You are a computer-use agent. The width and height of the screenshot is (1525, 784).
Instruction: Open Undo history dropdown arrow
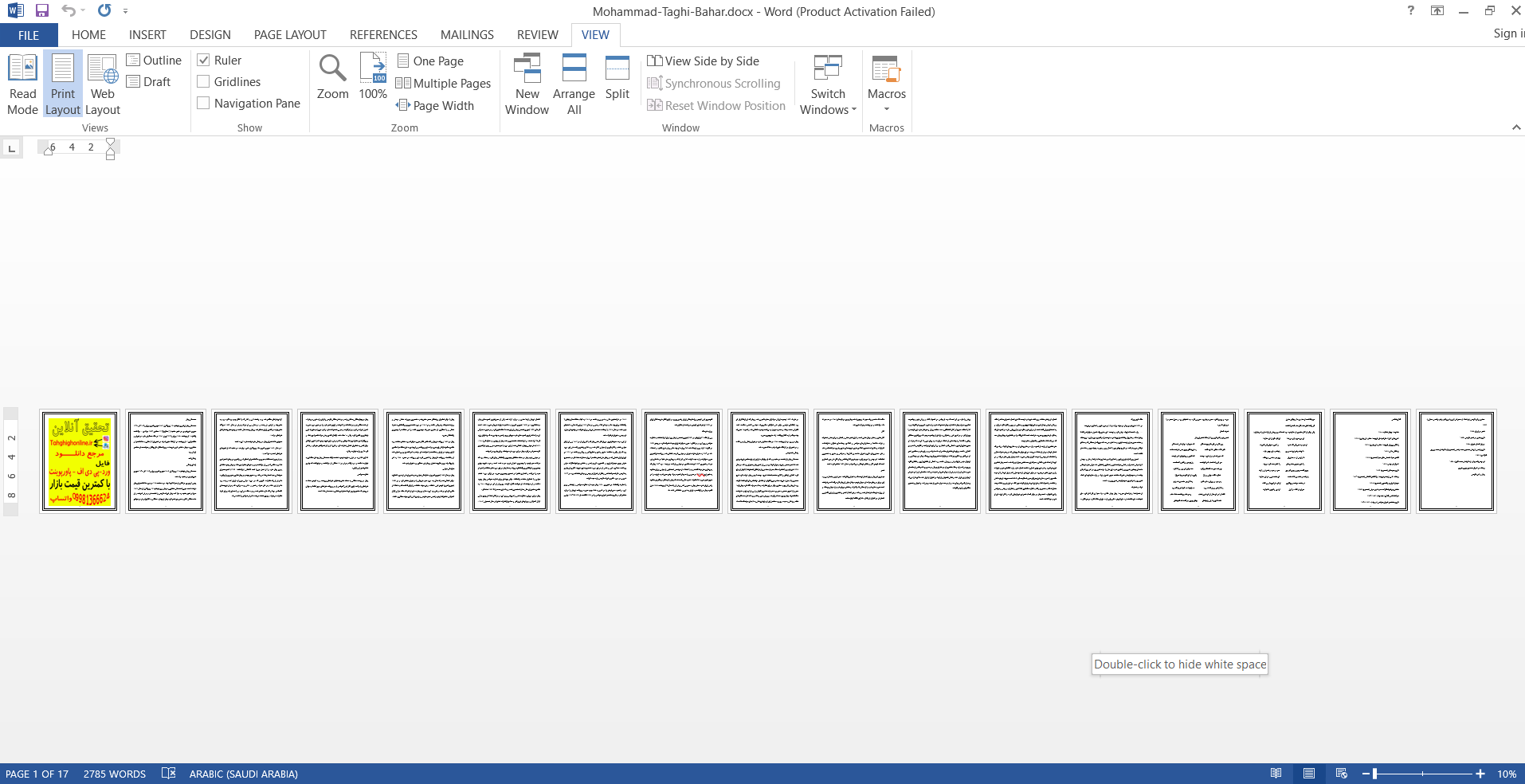point(83,11)
